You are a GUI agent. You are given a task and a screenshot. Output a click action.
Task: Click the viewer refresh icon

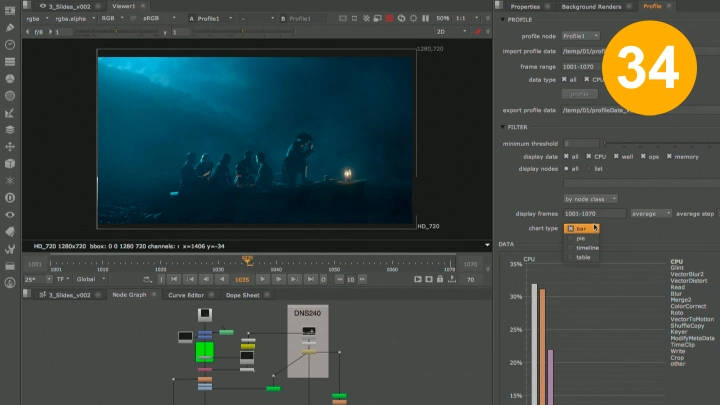(401, 18)
